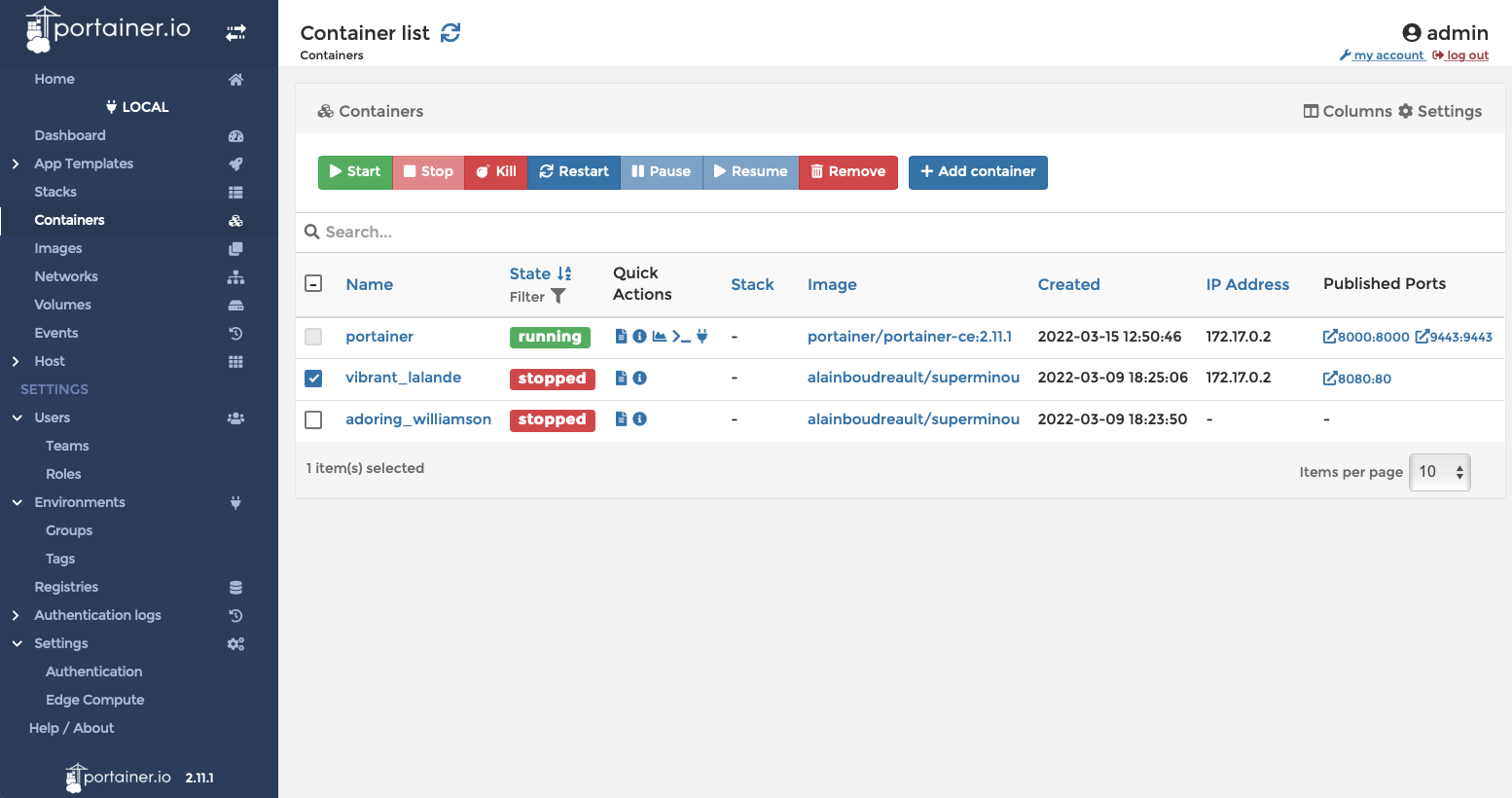1512x798 pixels.
Task: Open the Items per page dropdown
Action: point(1439,472)
